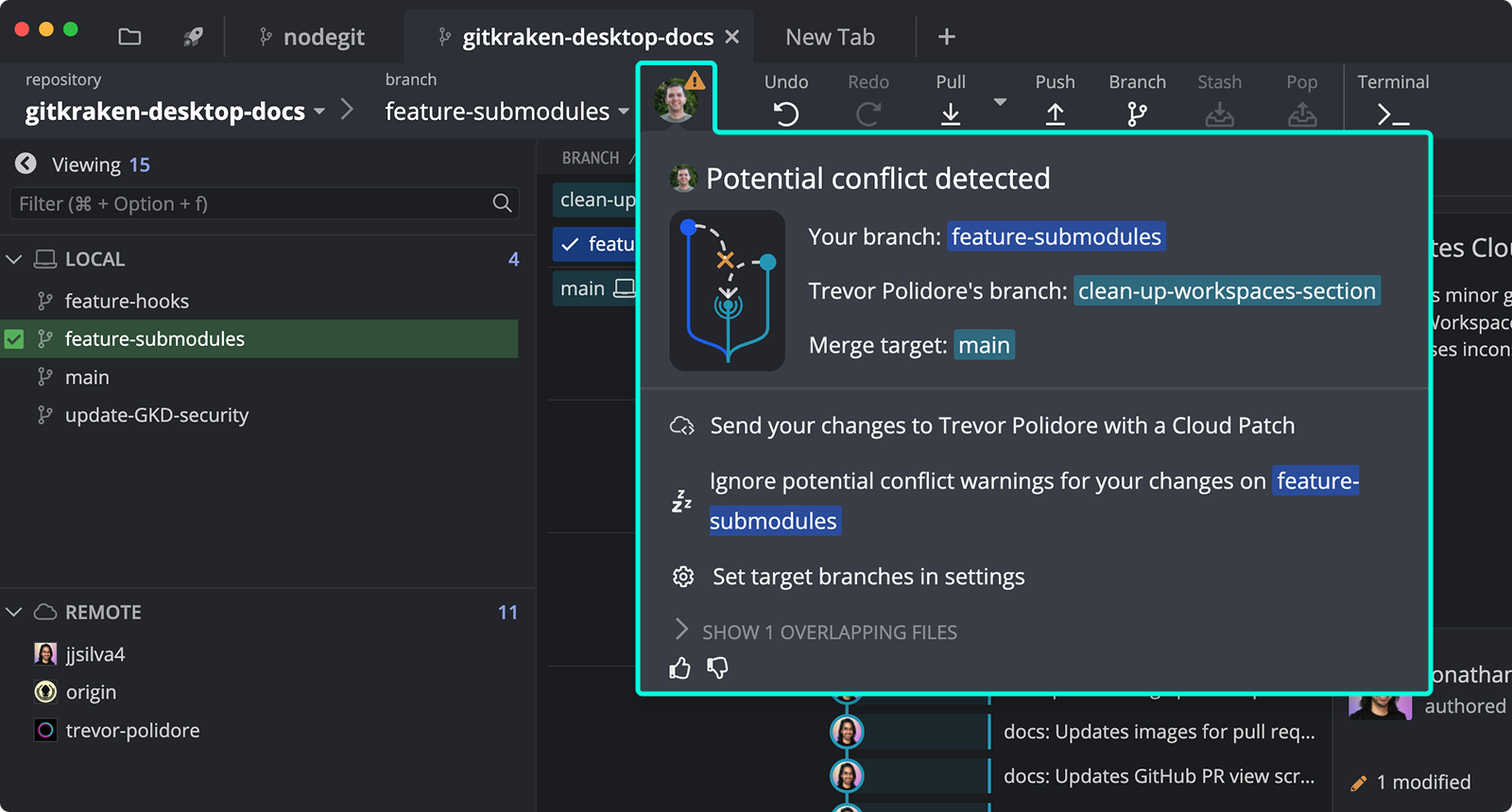Click the Pop stash icon
The width and height of the screenshot is (1512, 812).
point(1301,113)
